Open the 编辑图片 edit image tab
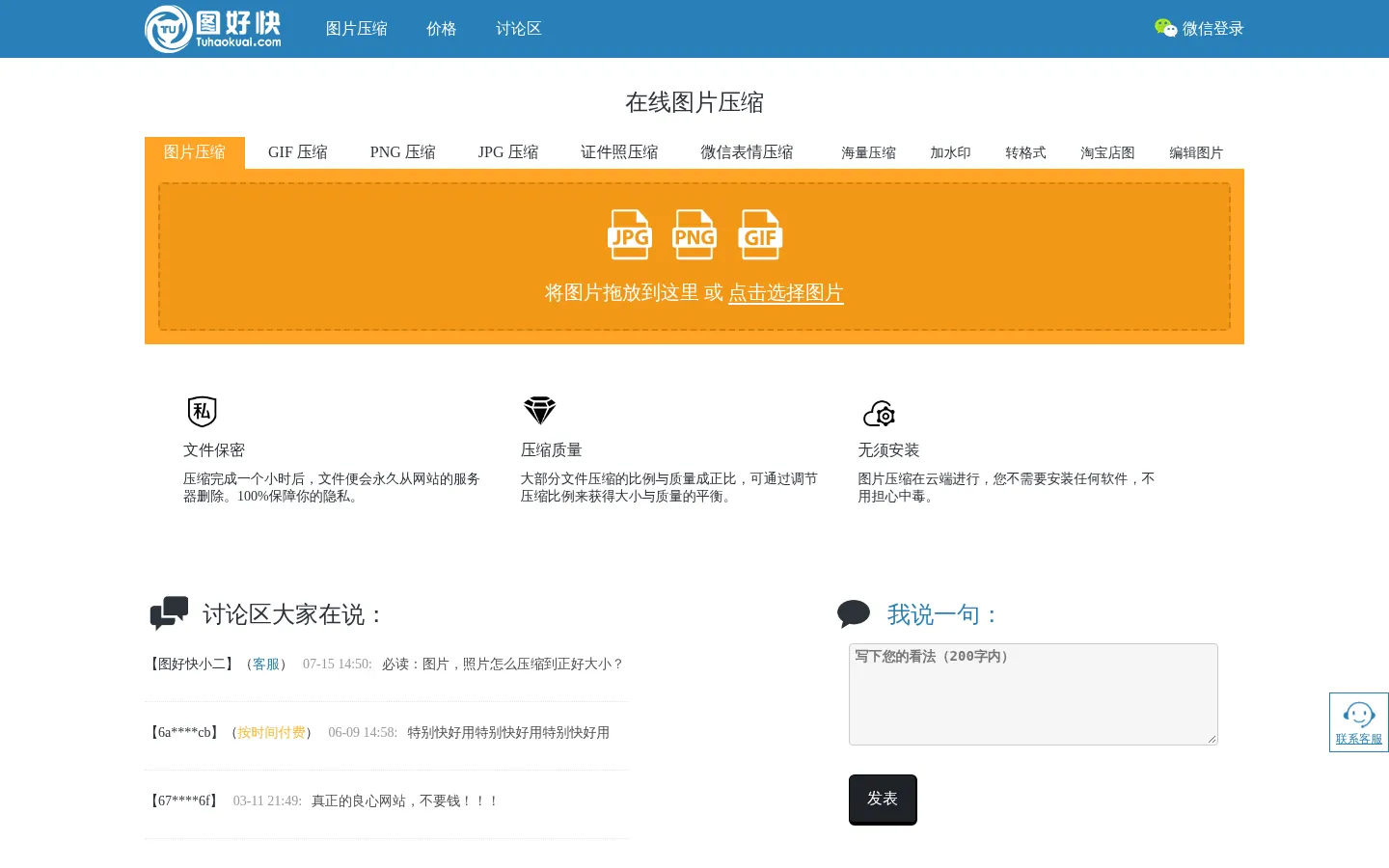1389x868 pixels. click(x=1196, y=152)
